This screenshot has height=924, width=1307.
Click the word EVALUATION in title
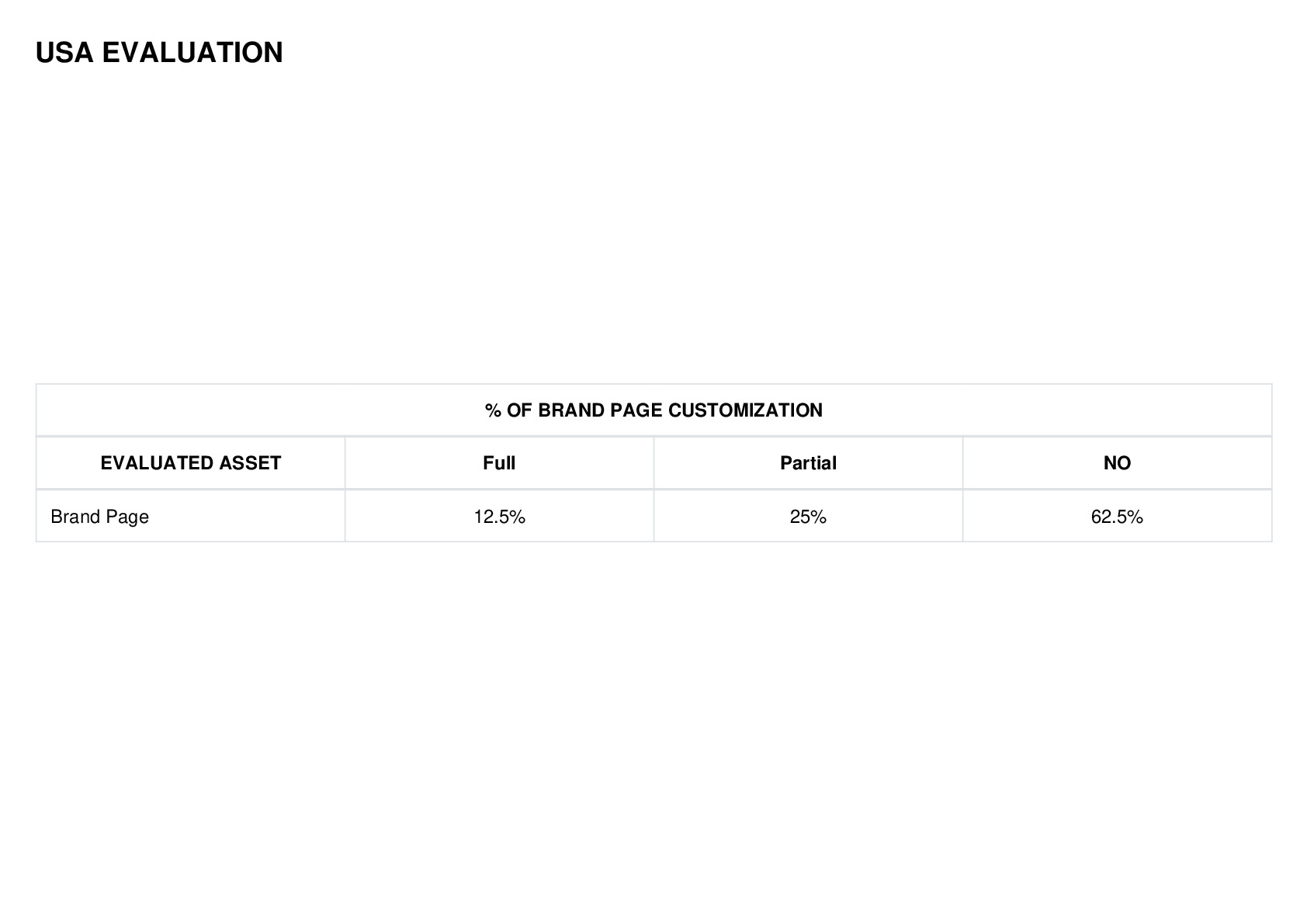(192, 53)
